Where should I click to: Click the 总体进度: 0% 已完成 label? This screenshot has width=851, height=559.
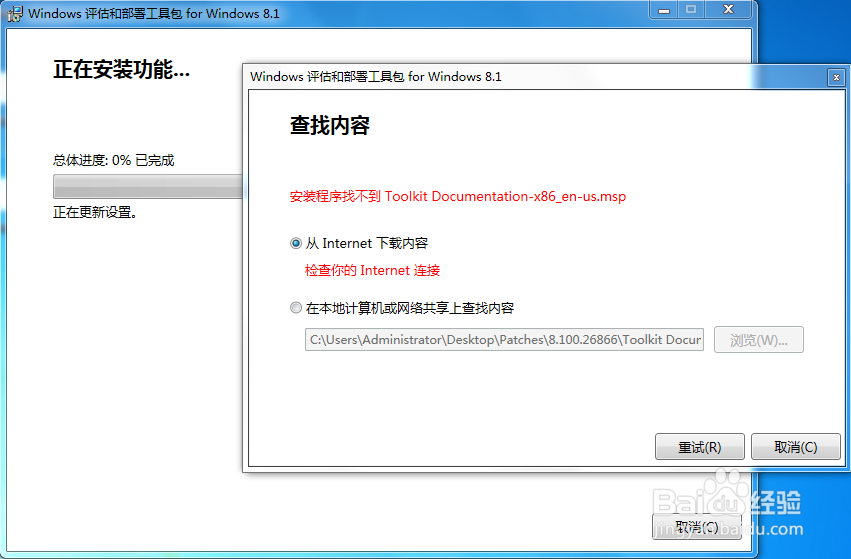(x=113, y=161)
